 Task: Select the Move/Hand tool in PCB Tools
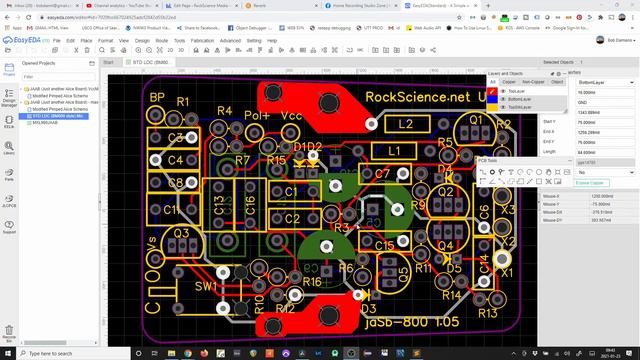coord(548,172)
